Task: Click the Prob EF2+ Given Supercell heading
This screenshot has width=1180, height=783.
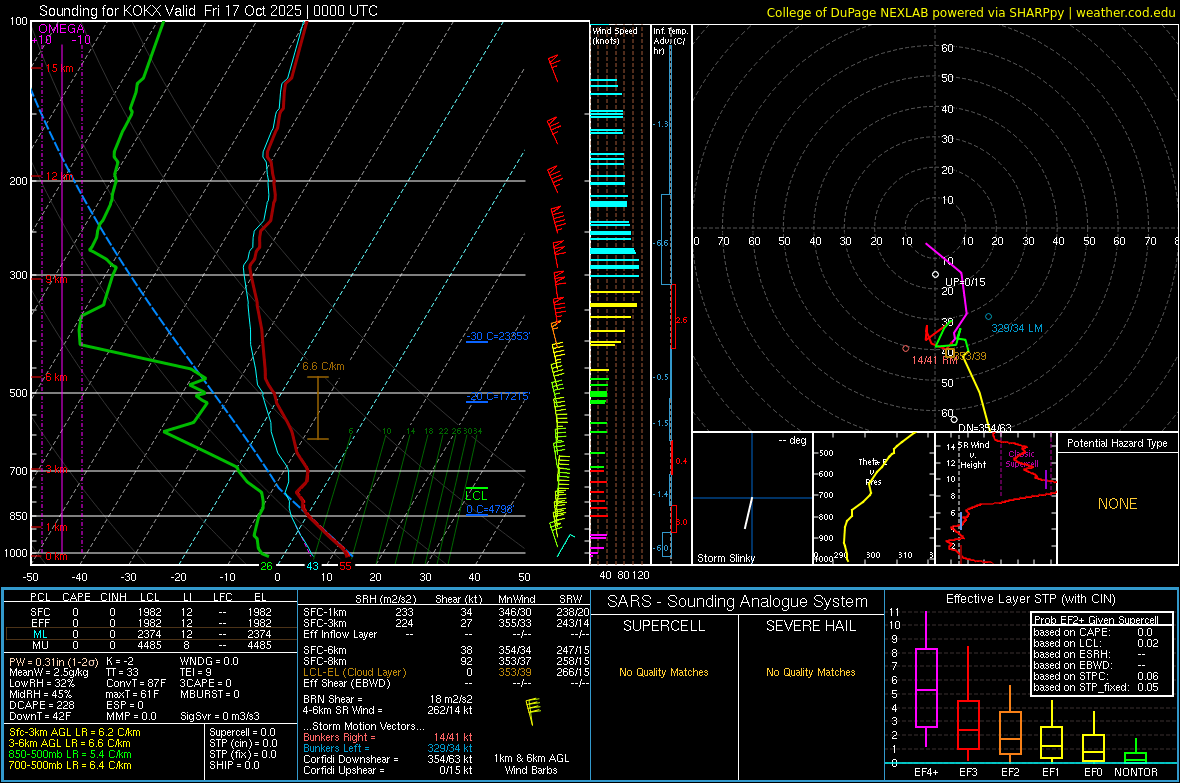Action: coord(1096,620)
